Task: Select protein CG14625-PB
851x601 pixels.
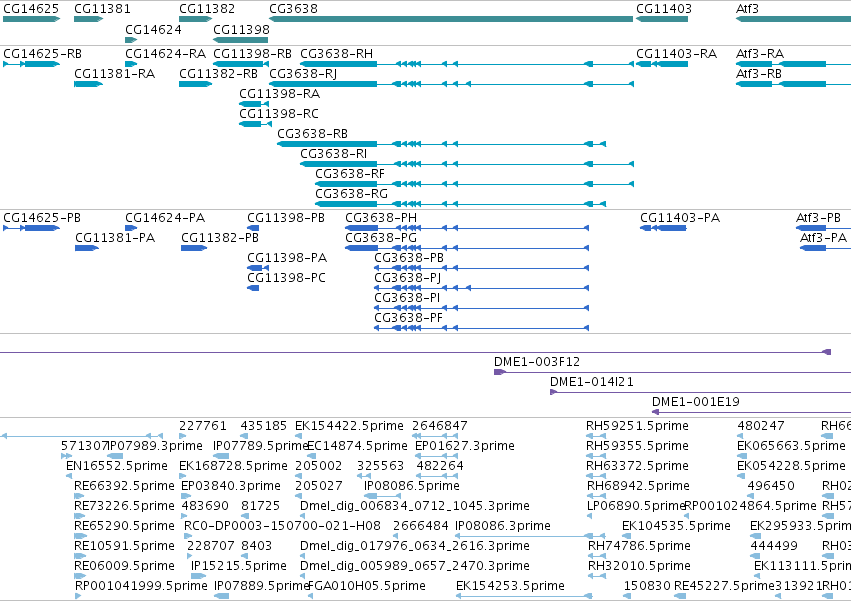Action: pos(31,228)
